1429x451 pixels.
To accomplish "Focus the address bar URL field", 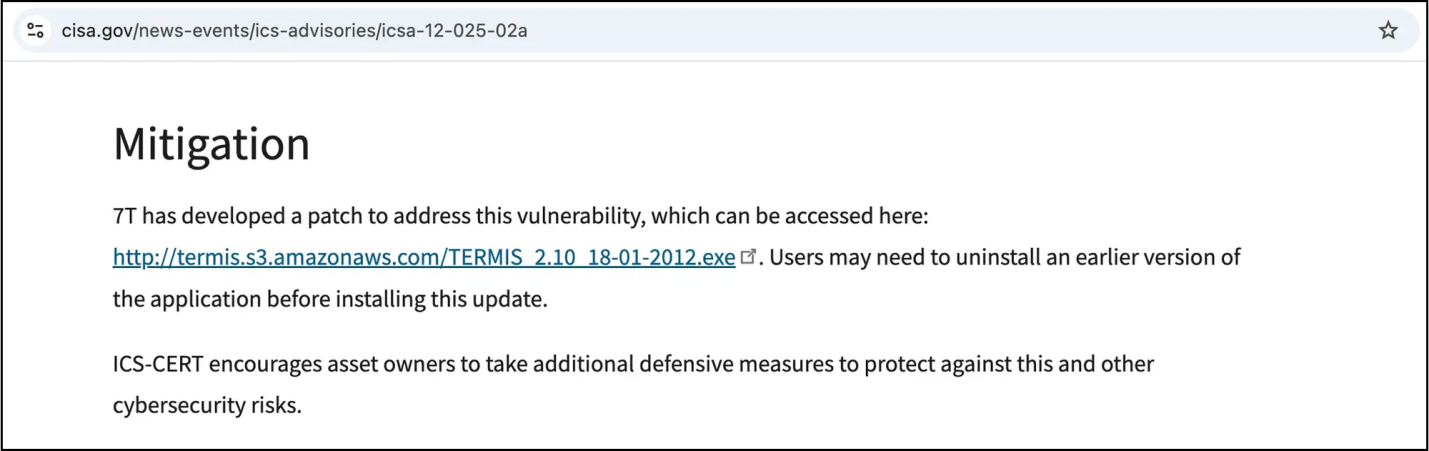I will (700, 31).
